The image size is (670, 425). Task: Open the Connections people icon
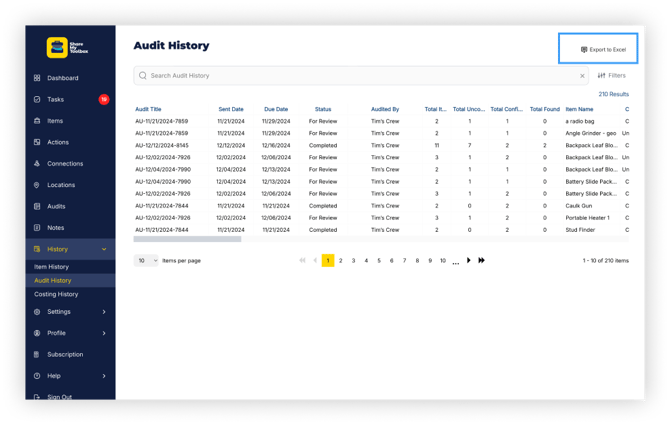tap(37, 163)
